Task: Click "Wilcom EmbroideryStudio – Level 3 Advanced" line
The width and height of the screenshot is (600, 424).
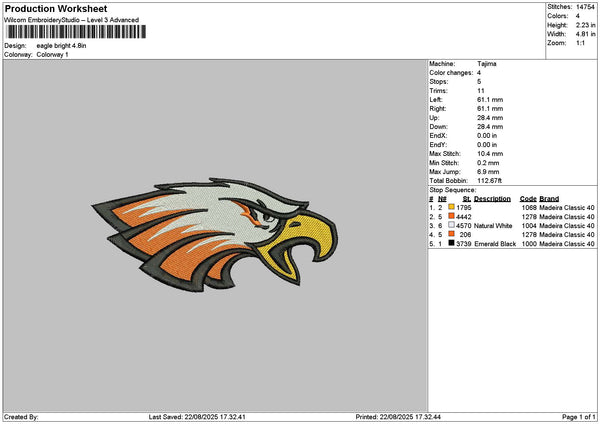Action: tap(72, 20)
